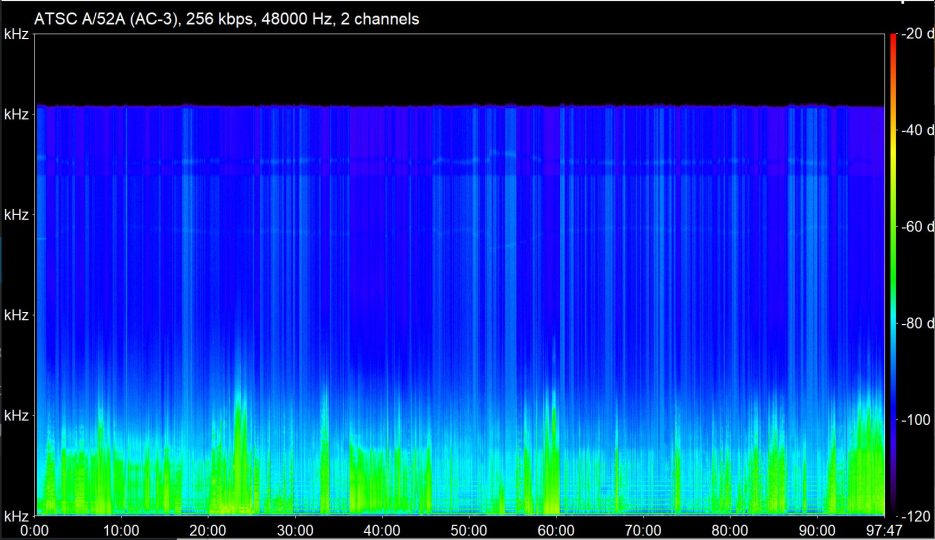Click the 20:00 time label
935x540 pixels.
coord(208,530)
